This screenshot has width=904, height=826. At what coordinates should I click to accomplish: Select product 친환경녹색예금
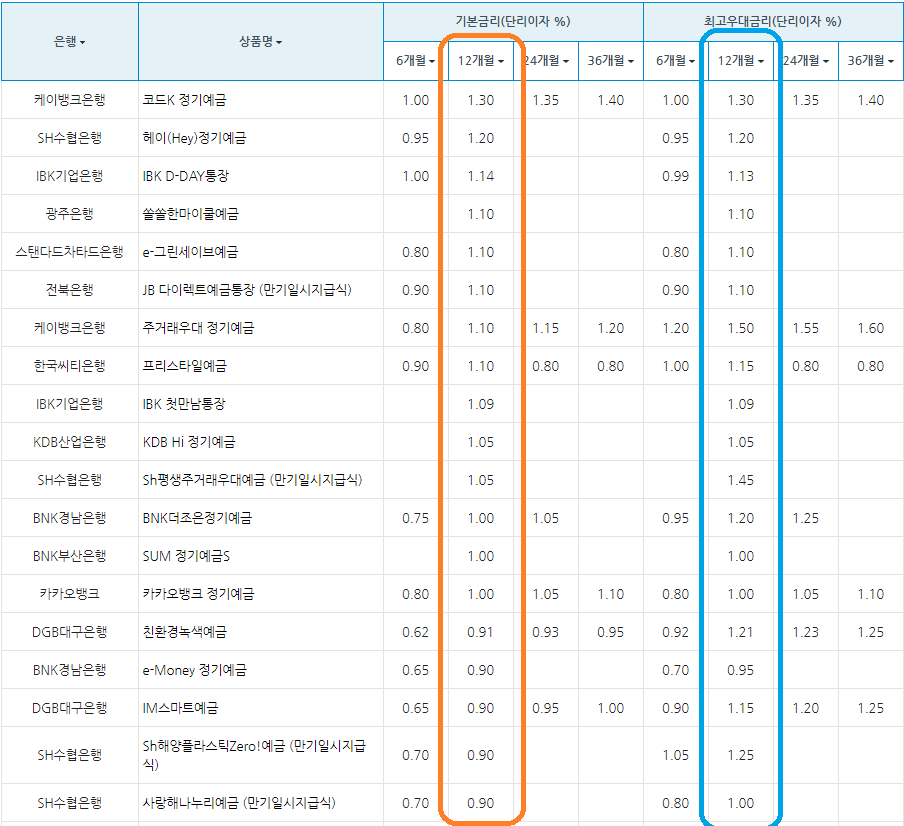pos(184,632)
